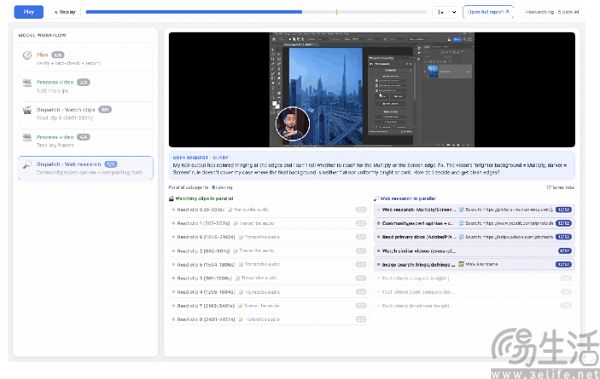Select the Web research Multiply/Screen row
Image resolution: width=600 pixels, height=379 pixels.
[474, 210]
